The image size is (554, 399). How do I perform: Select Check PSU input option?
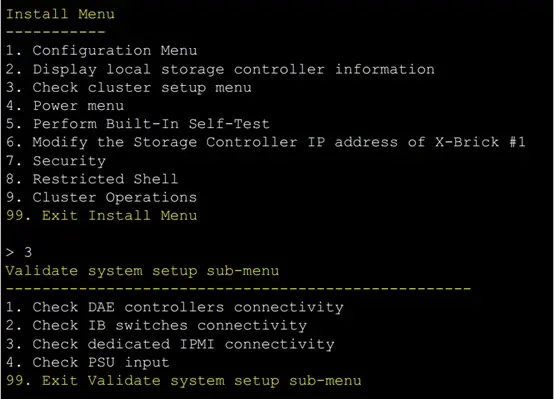pyautogui.click(x=88, y=362)
